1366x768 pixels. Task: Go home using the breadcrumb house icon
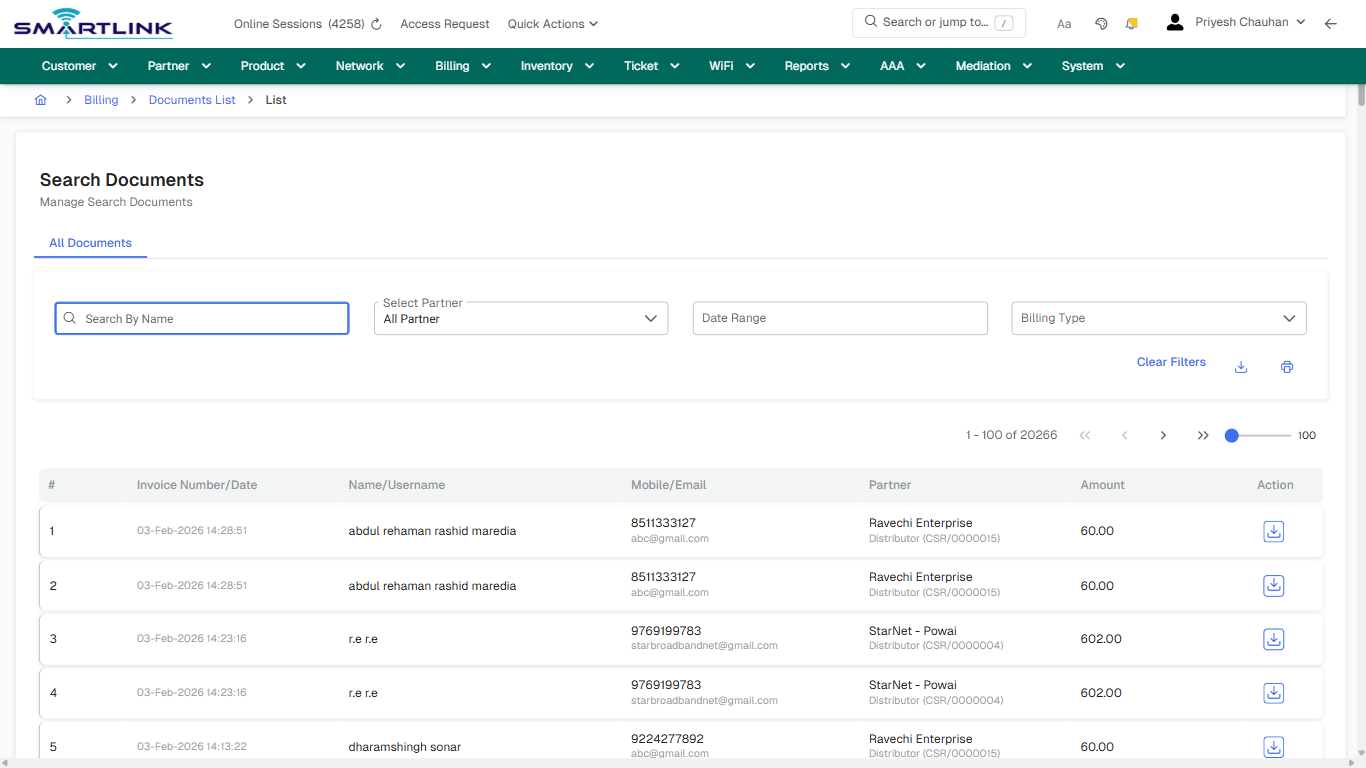[x=40, y=100]
